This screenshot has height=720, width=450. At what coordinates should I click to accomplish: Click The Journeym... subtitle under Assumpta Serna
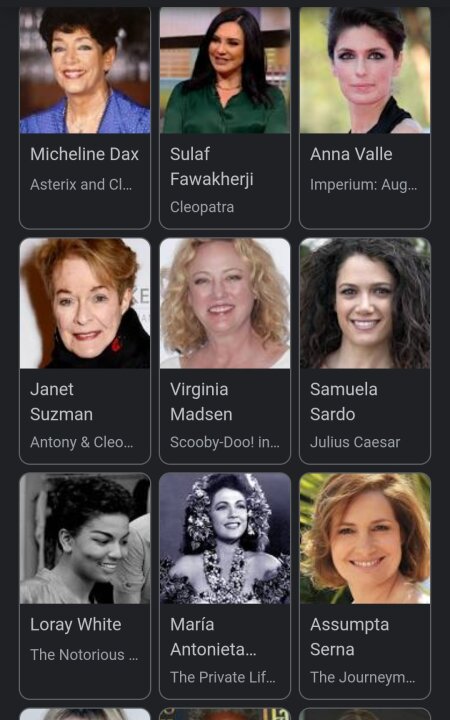363,677
